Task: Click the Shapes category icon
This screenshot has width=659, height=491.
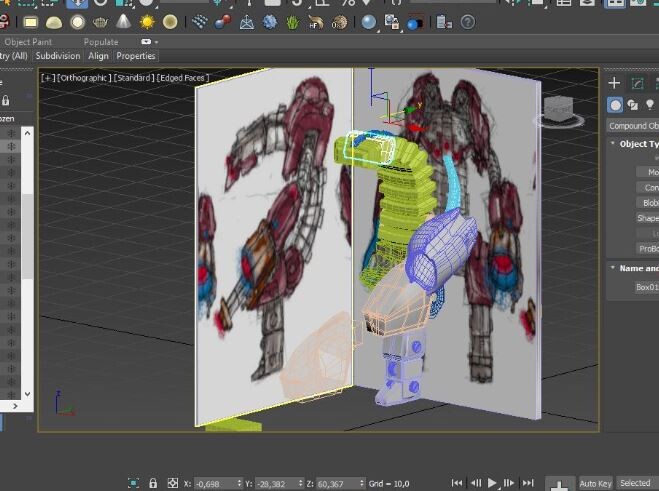Action: pos(633,105)
